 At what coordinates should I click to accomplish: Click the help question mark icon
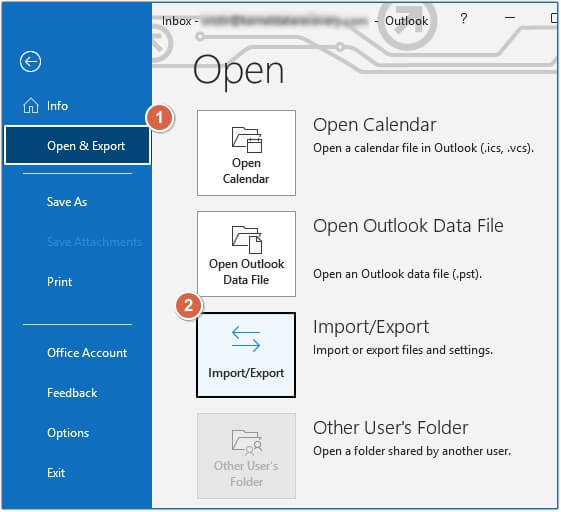(x=464, y=18)
